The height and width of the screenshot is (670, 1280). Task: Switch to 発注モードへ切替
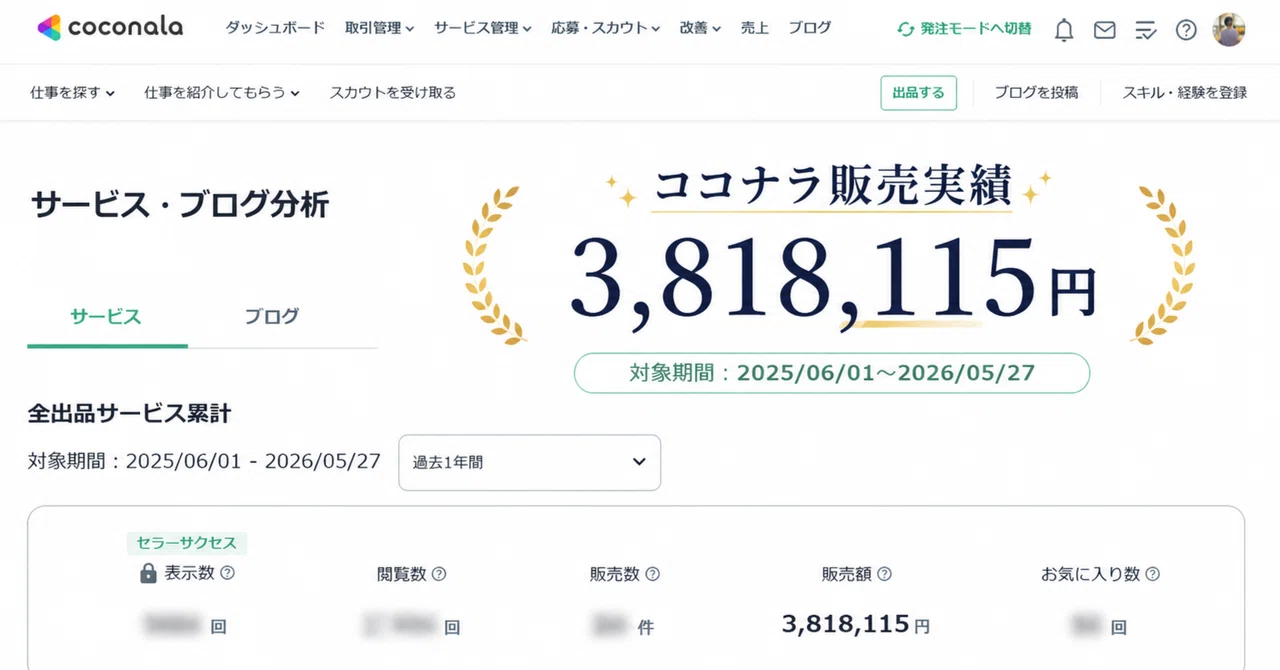(x=965, y=29)
